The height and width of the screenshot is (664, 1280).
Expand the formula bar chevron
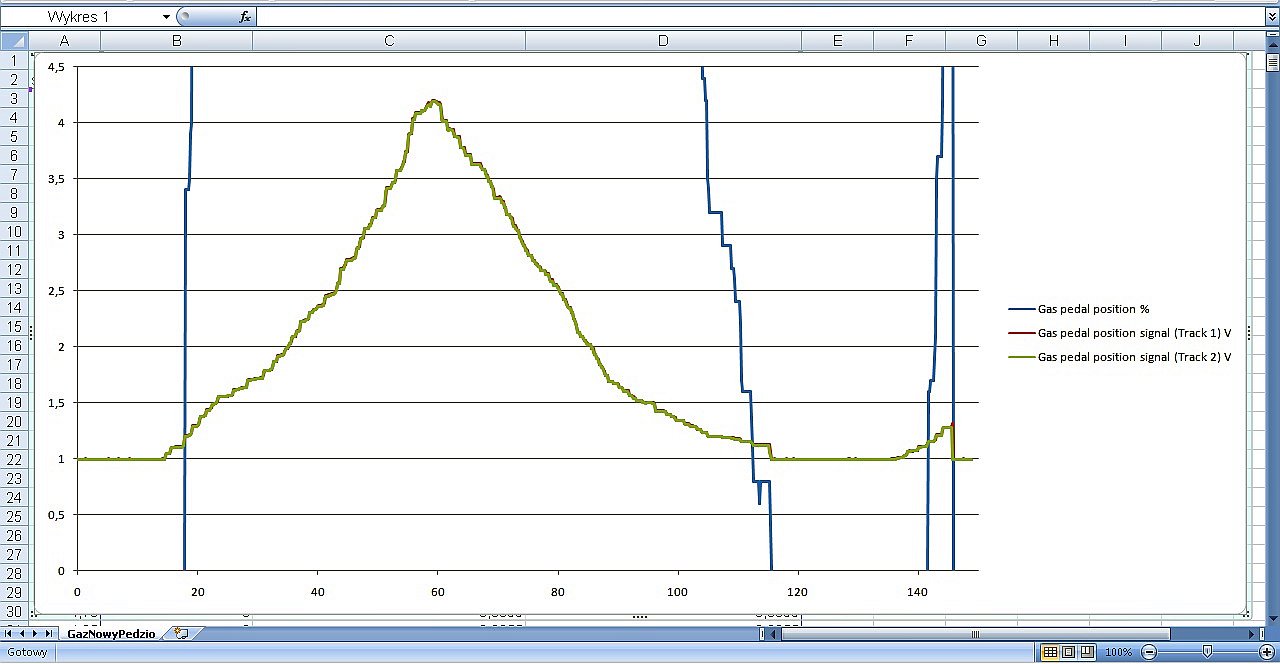pyautogui.click(x=1271, y=17)
